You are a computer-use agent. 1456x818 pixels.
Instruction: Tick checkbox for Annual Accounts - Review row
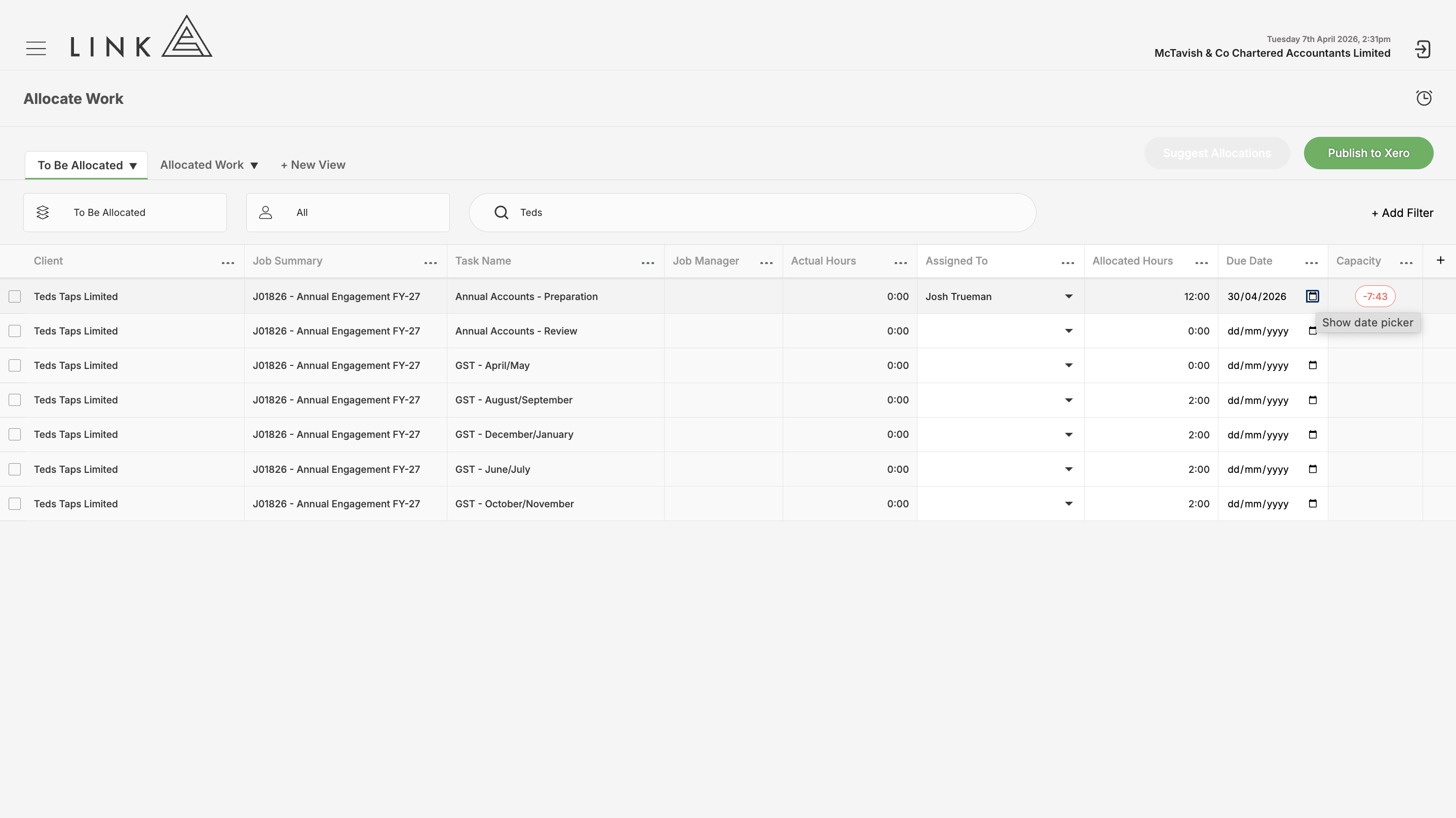coord(15,331)
